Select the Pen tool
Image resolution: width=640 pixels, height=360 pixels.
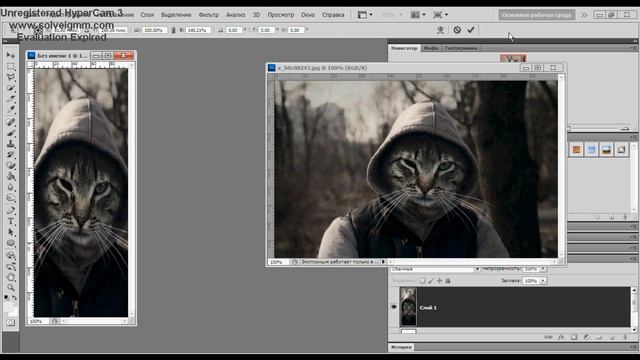click(11, 211)
